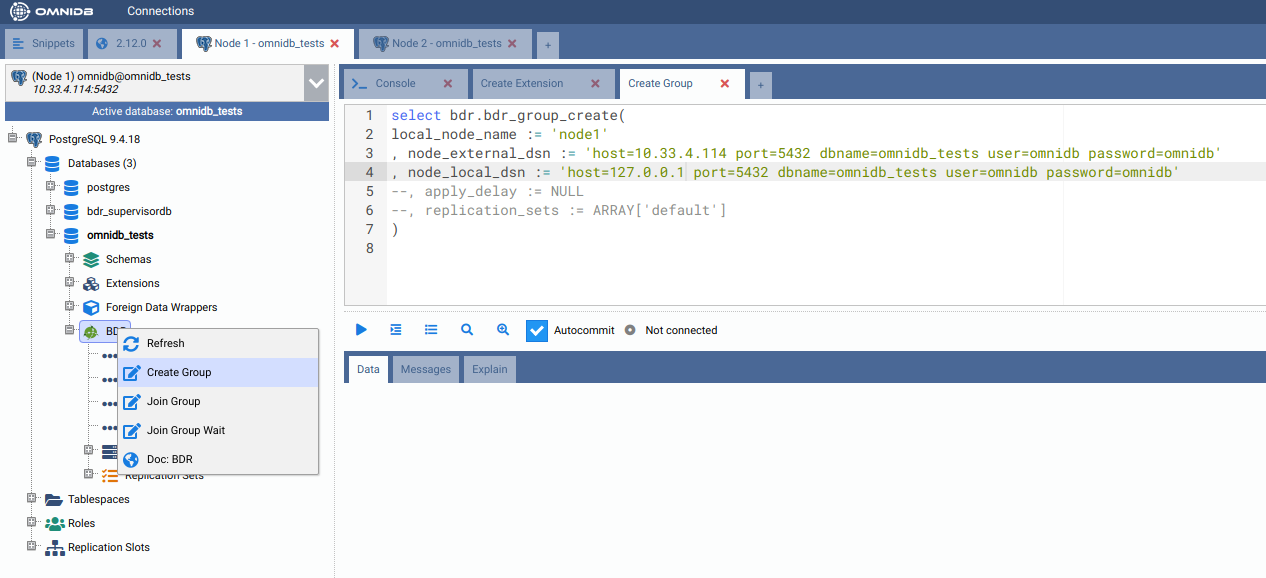Click the Databases stack icon

(x=53, y=163)
